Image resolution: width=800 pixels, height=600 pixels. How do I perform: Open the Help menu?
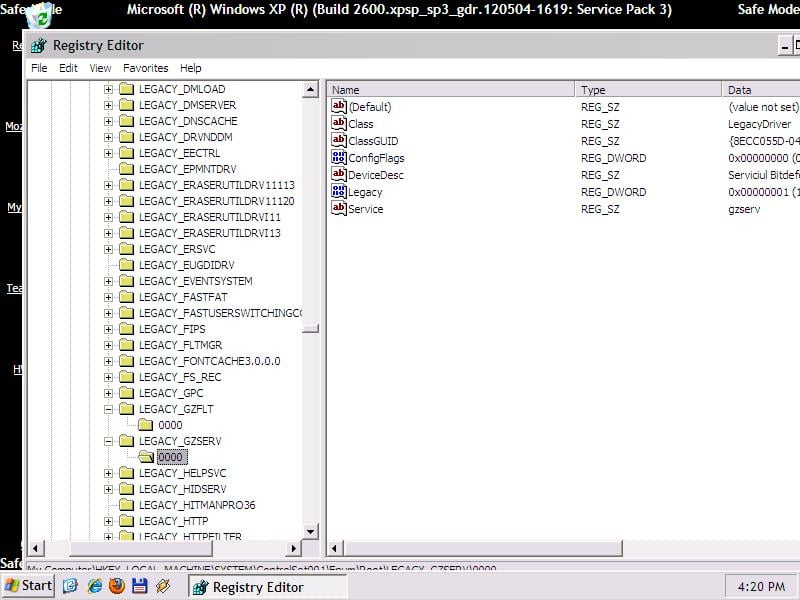(190, 68)
